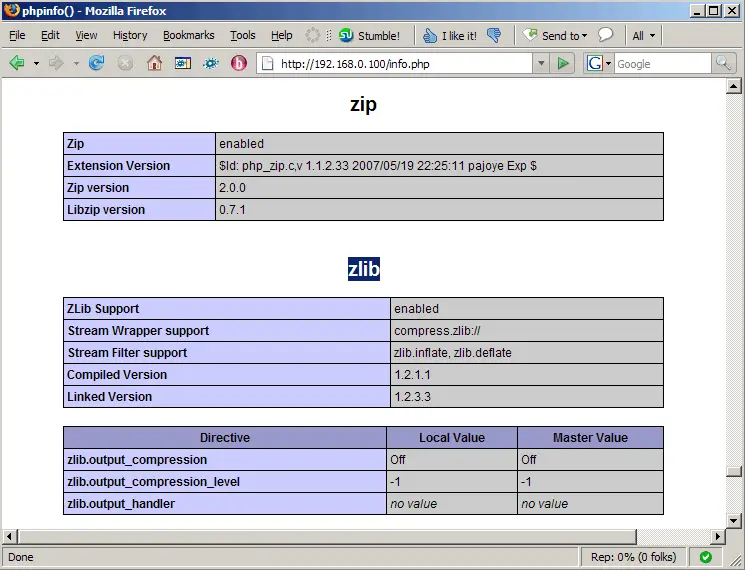Image resolution: width=745 pixels, height=570 pixels.
Task: Click the 'zip' section heading
Action: point(363,104)
